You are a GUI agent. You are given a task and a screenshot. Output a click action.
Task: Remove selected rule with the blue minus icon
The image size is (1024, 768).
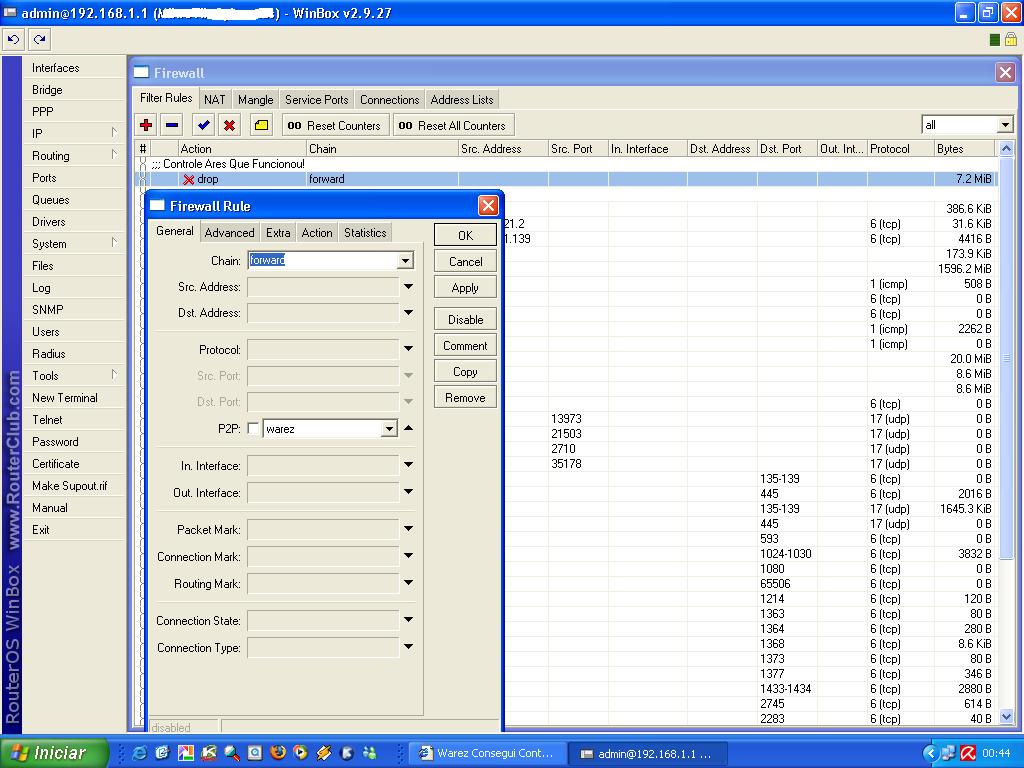click(x=172, y=125)
